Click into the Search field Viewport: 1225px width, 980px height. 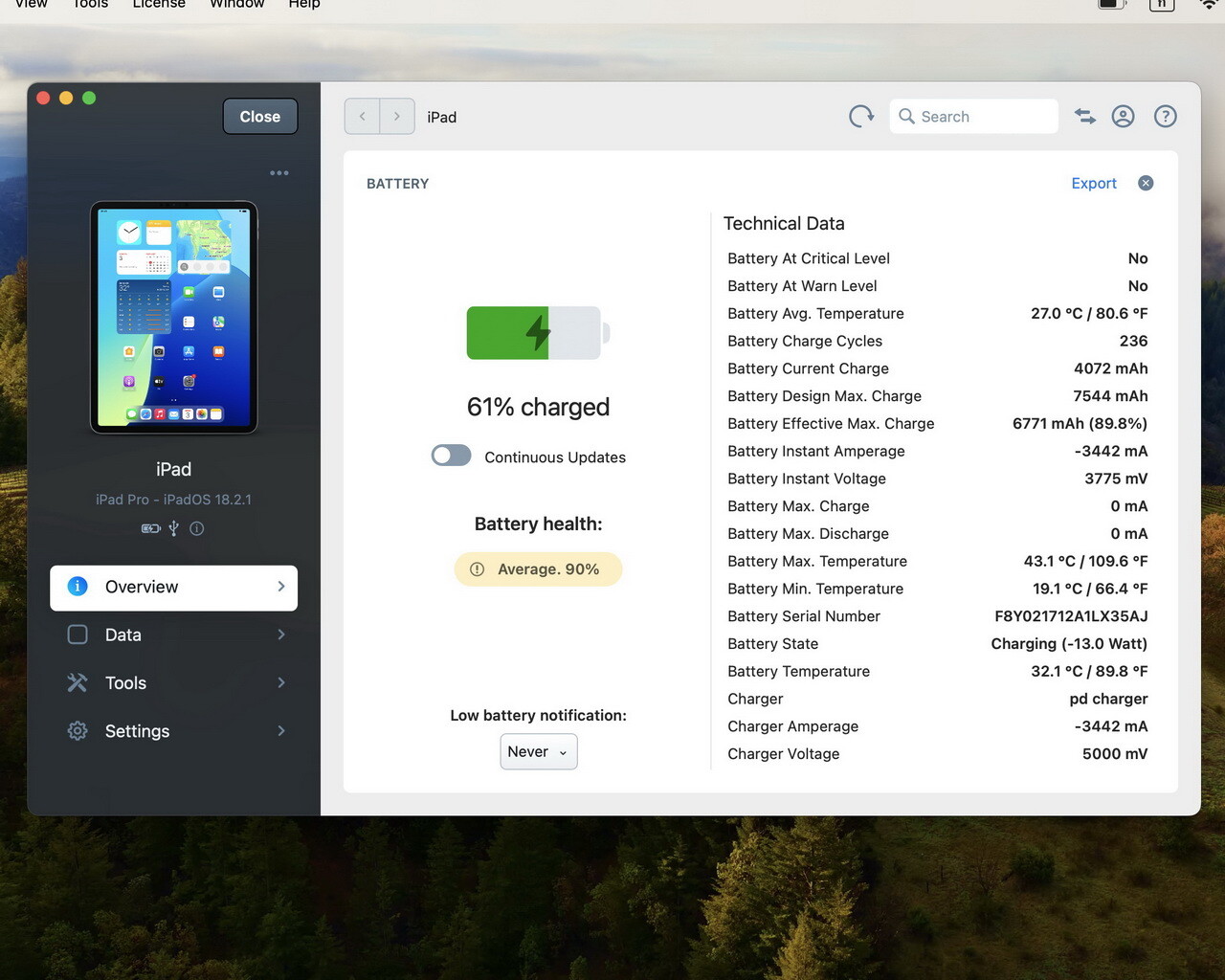[x=974, y=117]
